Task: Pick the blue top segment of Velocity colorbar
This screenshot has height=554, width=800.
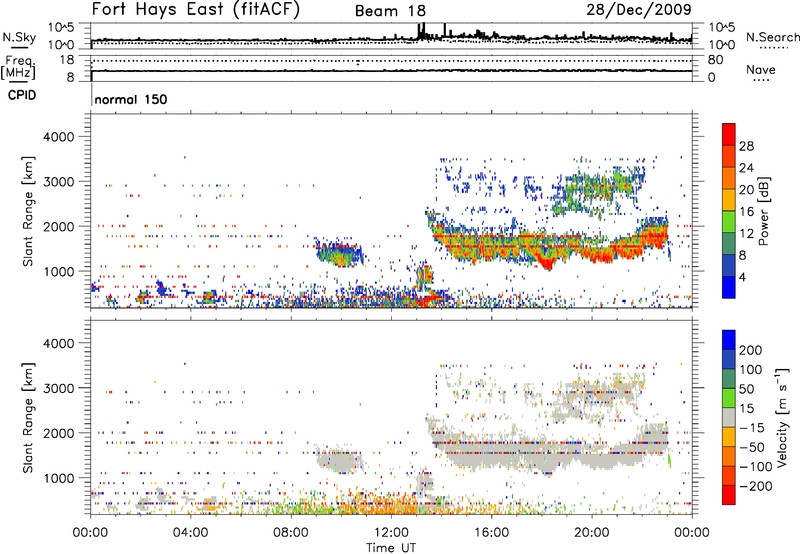Action: tap(729, 340)
